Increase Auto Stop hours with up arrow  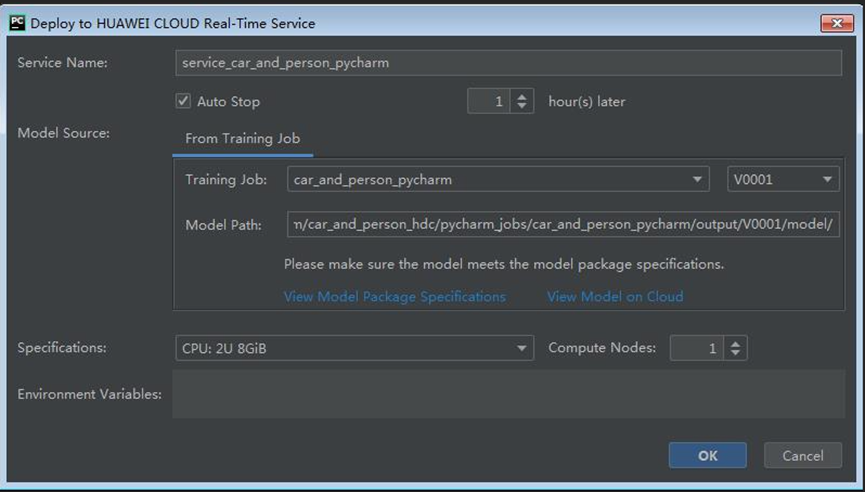pyautogui.click(x=523, y=96)
